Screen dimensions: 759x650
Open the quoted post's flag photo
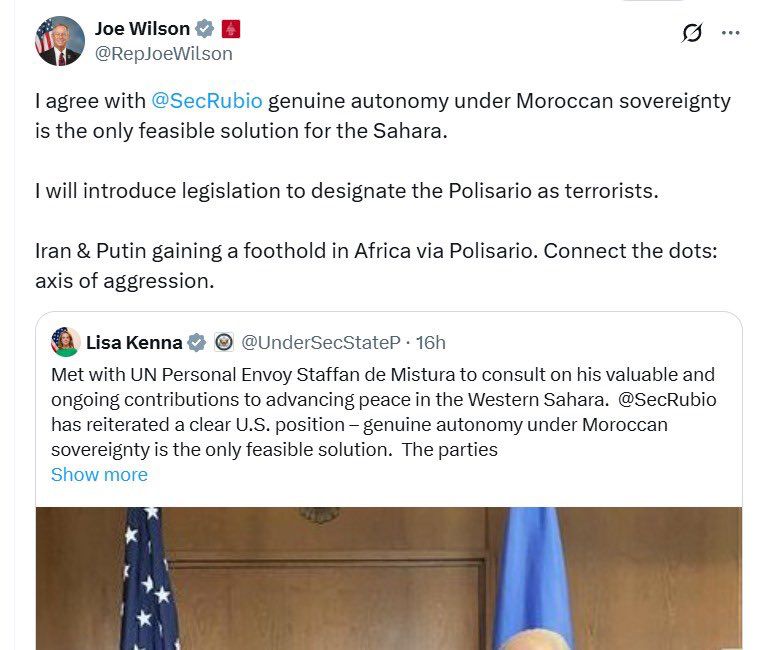390,578
